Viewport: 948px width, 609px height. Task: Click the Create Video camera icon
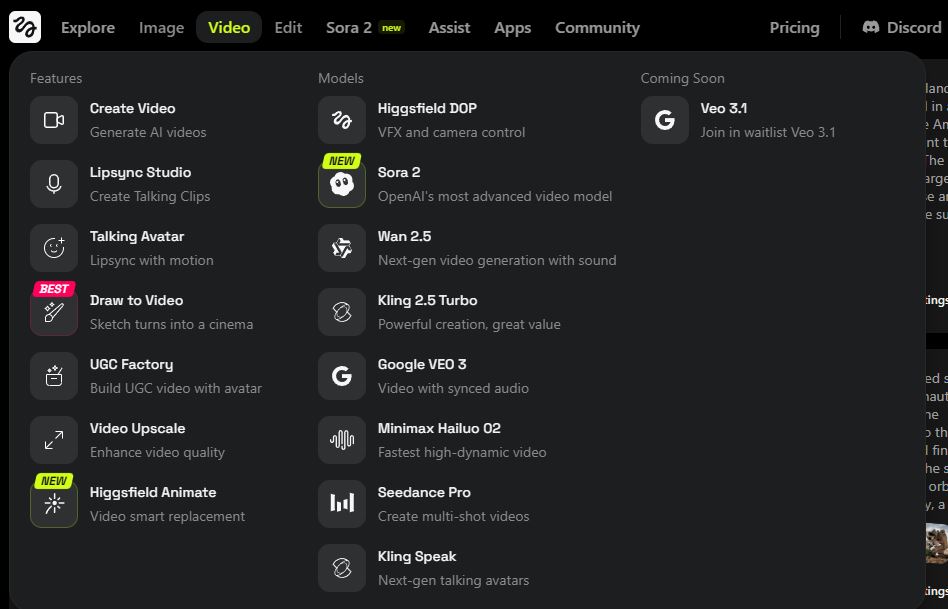pyautogui.click(x=54, y=121)
